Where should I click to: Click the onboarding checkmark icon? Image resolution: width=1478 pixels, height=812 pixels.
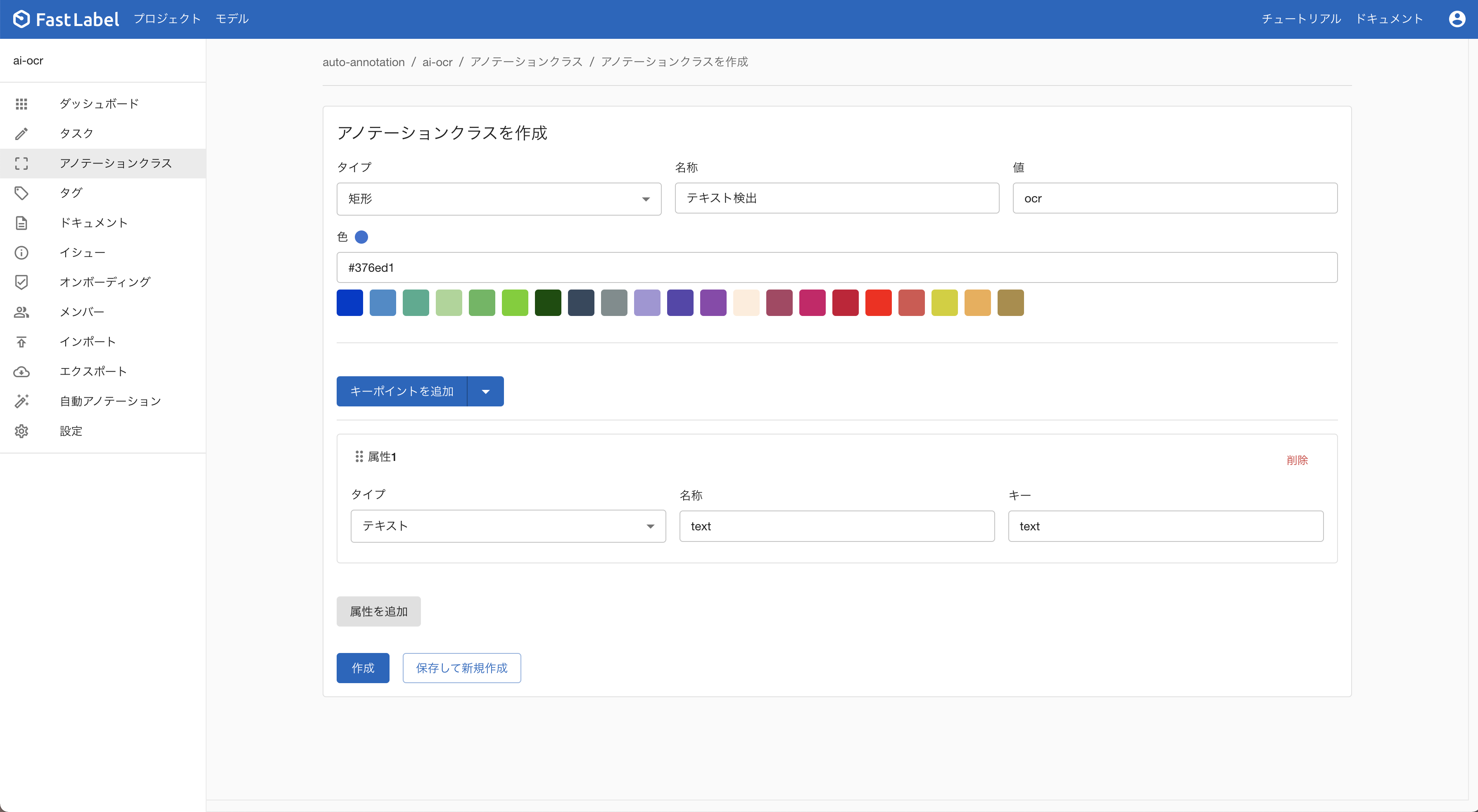[21, 283]
